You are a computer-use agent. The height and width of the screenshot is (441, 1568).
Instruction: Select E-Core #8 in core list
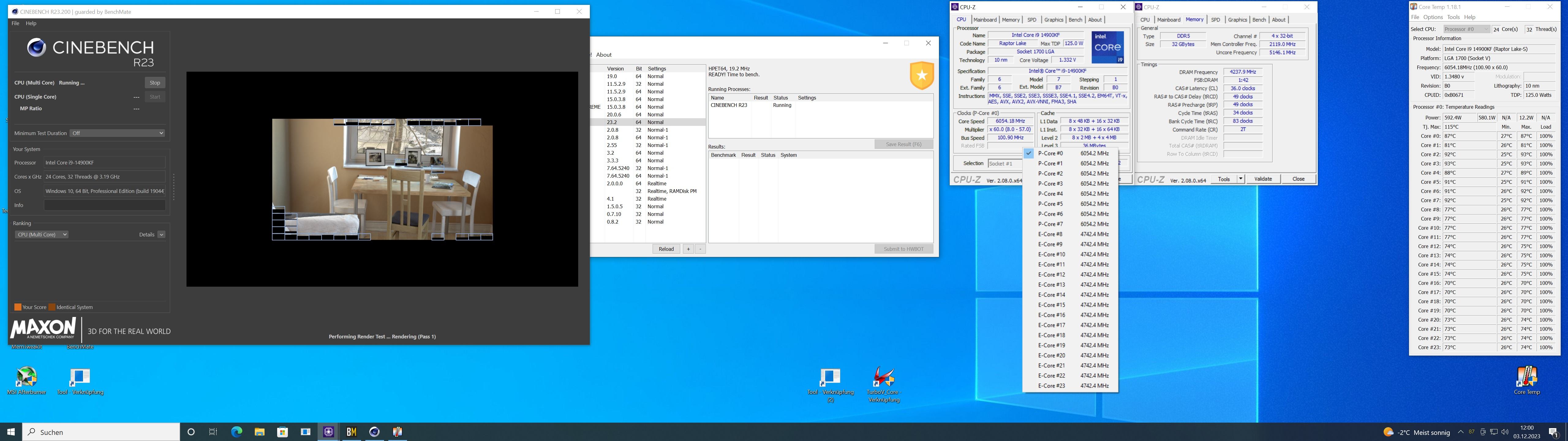pyautogui.click(x=1071, y=234)
